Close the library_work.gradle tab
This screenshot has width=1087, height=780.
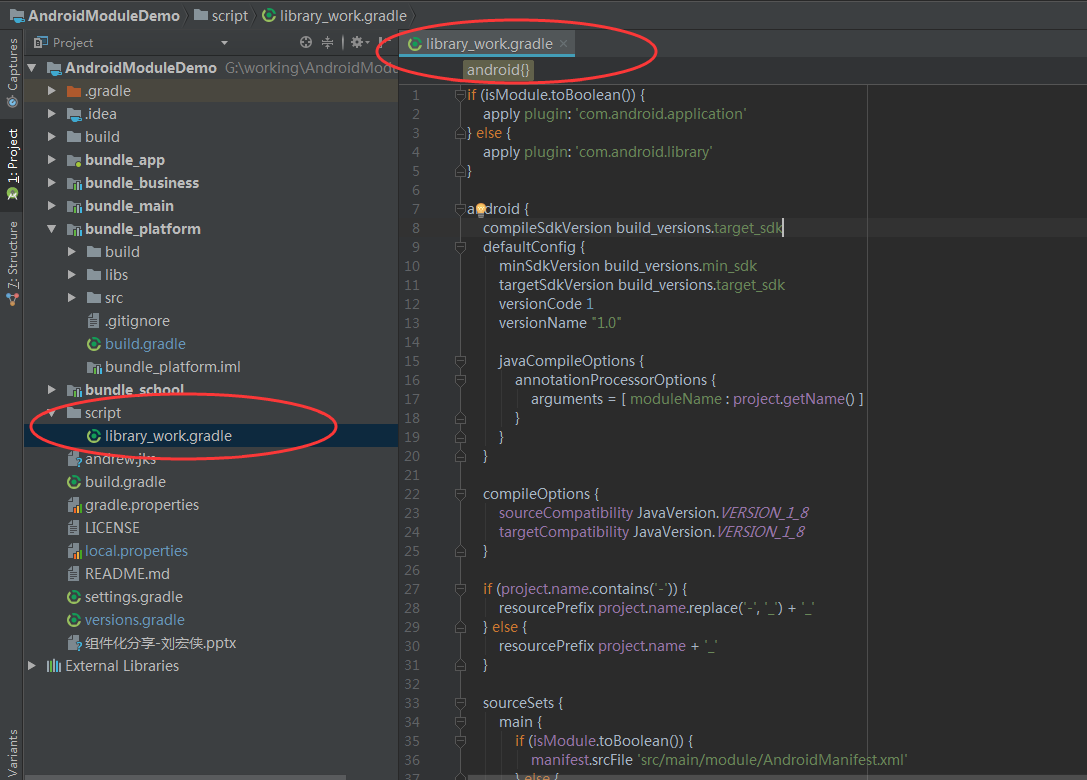click(564, 44)
